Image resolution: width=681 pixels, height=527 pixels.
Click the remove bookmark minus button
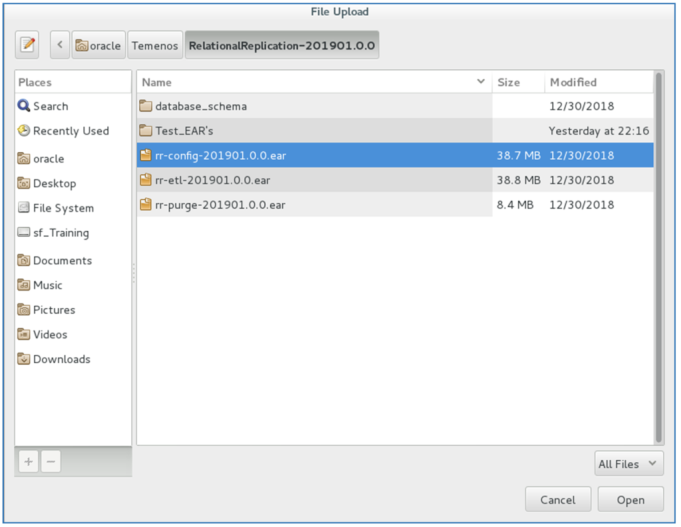(50, 461)
